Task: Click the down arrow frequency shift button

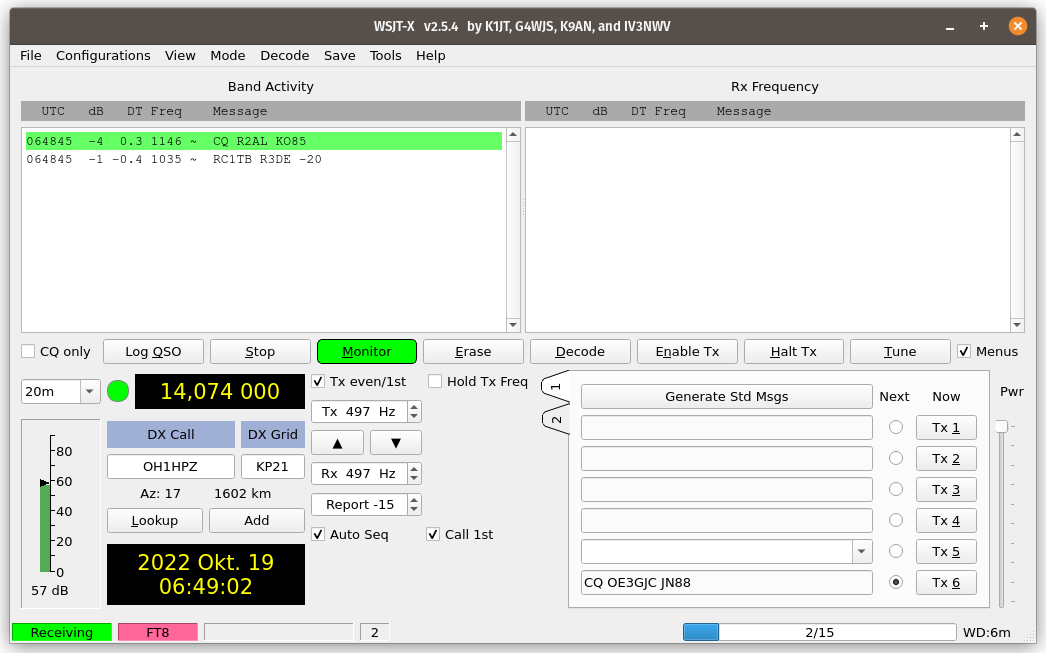Action: click(x=396, y=443)
